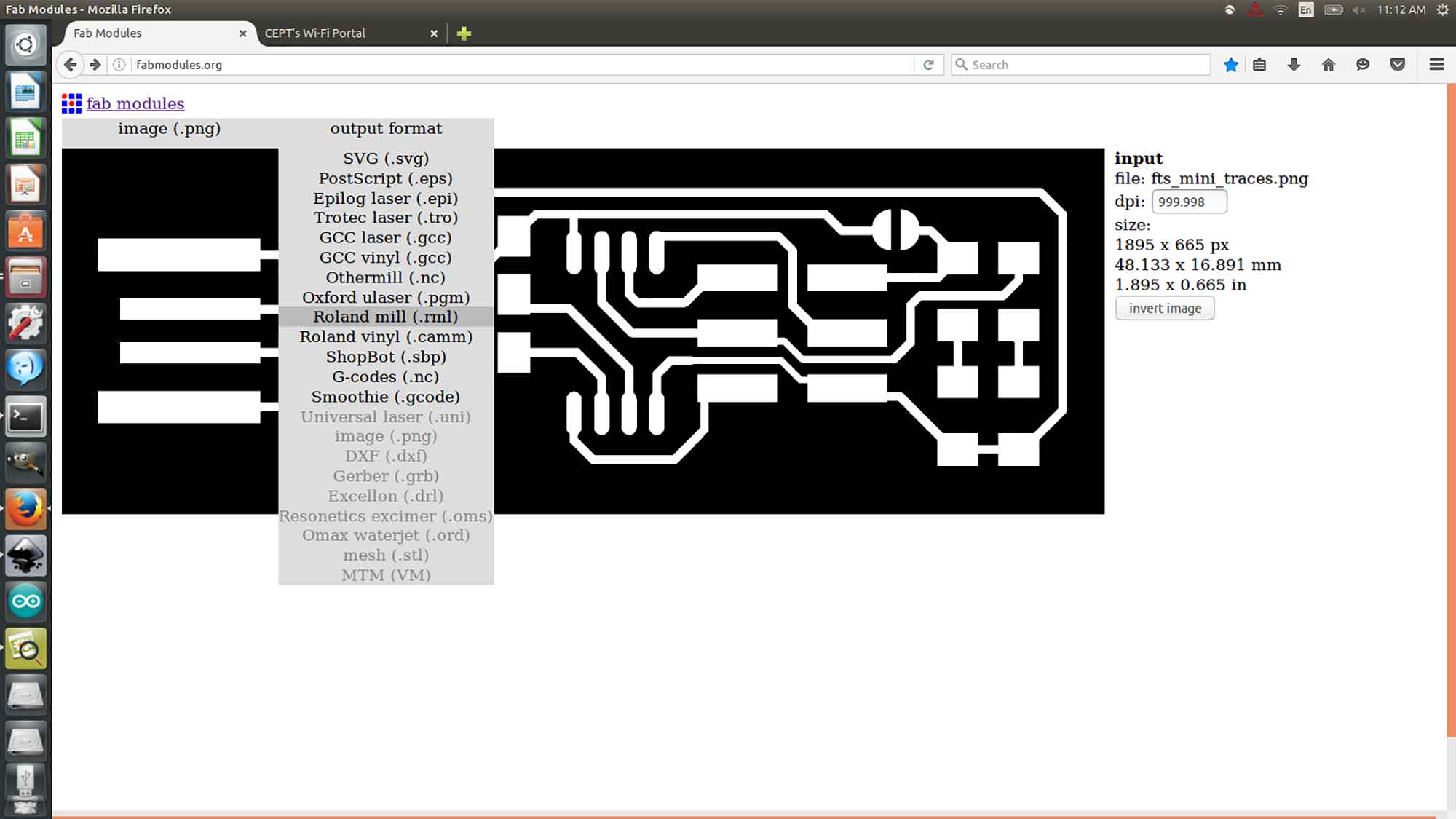Click the bookmark star icon in toolbar

[1230, 64]
